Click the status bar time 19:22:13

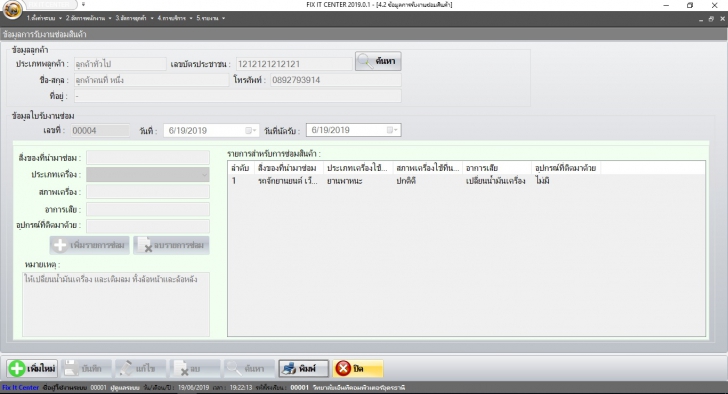[x=240, y=388]
